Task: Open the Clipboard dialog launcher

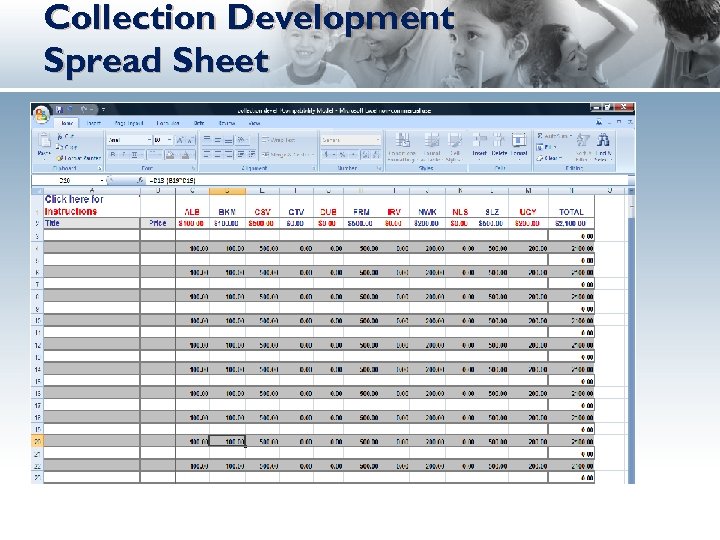Action: pyautogui.click(x=100, y=169)
